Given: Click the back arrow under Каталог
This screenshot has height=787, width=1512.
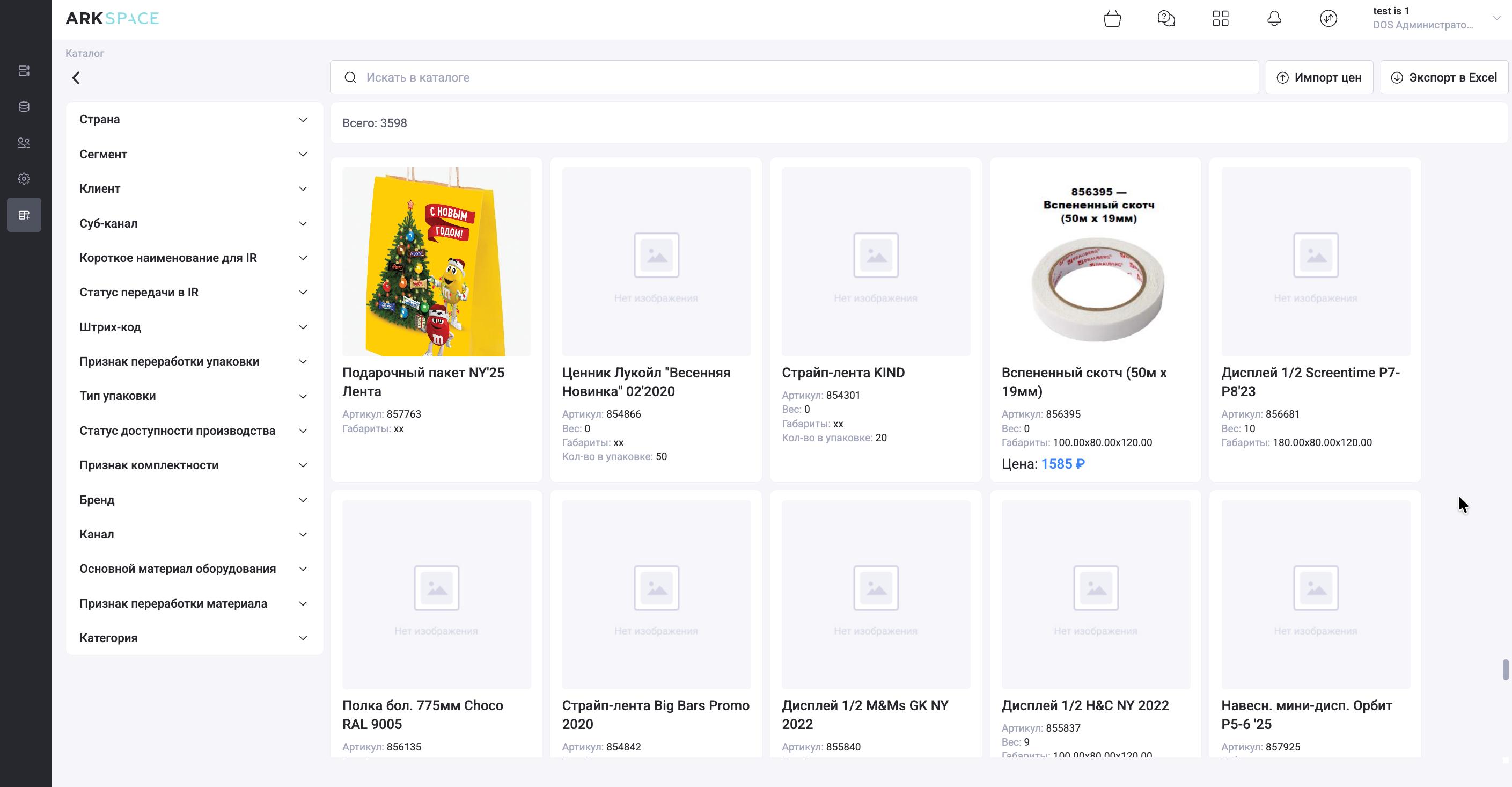Looking at the screenshot, I should coord(76,78).
